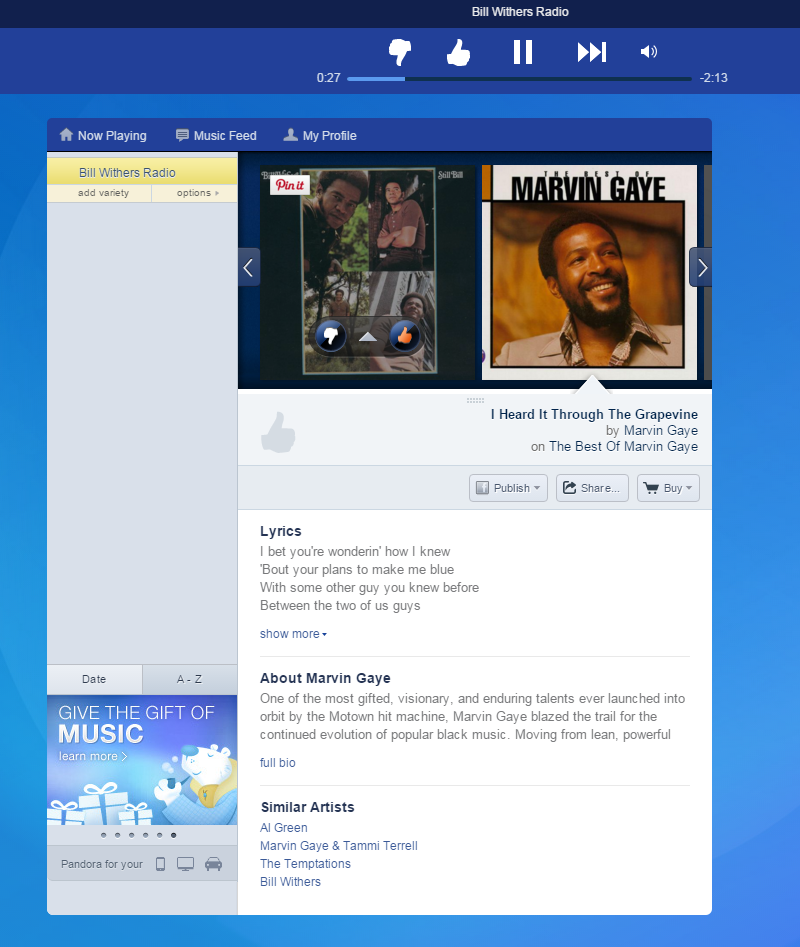Click Give the Gift of Music banner
This screenshot has width=800, height=947.
click(142, 760)
